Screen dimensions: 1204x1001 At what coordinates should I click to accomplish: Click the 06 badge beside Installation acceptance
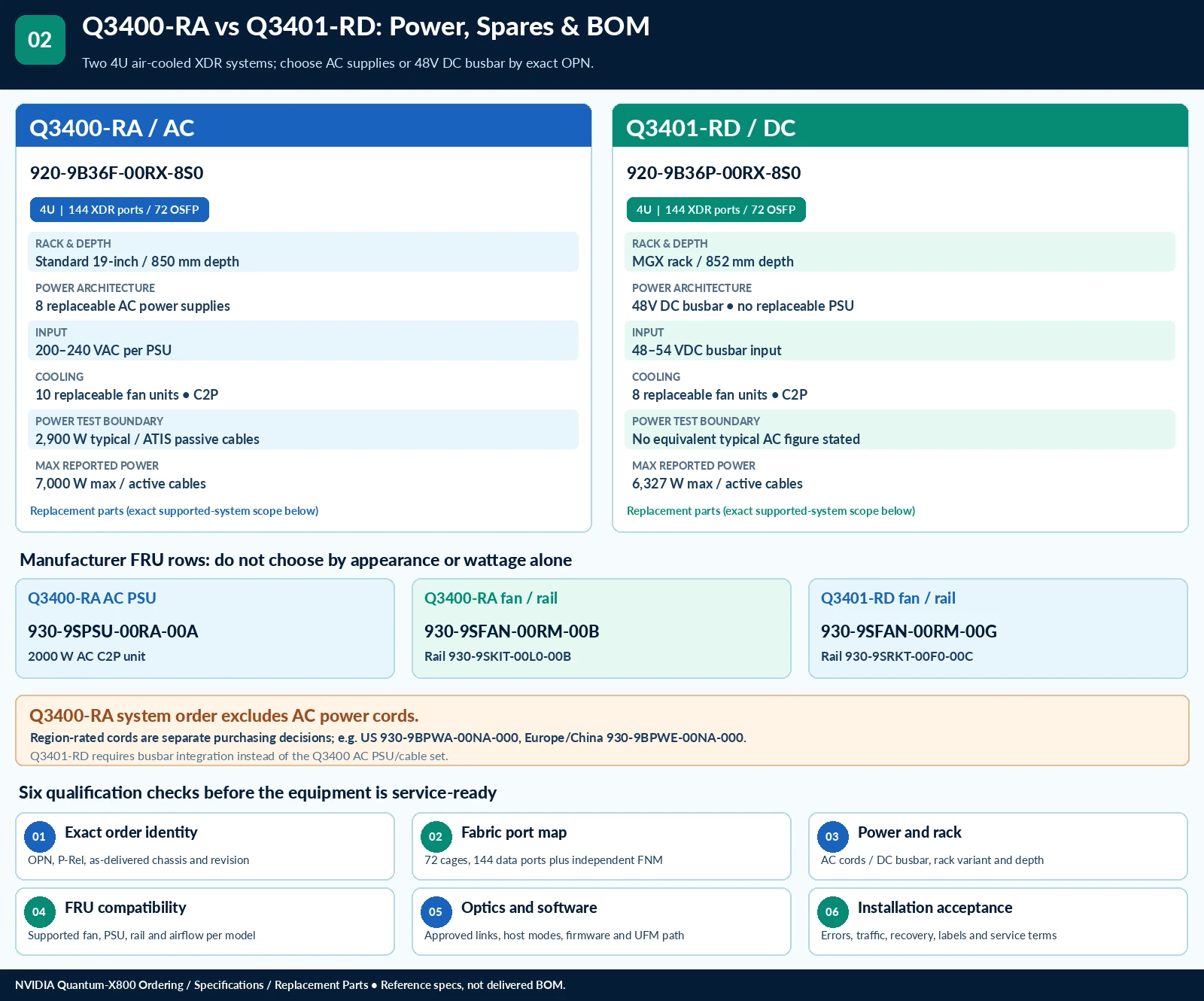tap(832, 911)
